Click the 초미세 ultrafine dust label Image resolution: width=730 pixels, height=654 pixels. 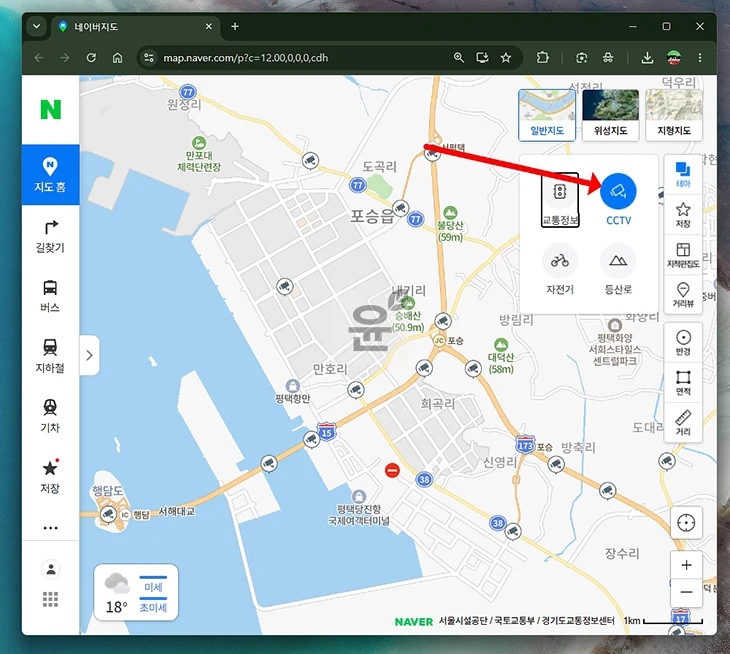click(x=153, y=607)
